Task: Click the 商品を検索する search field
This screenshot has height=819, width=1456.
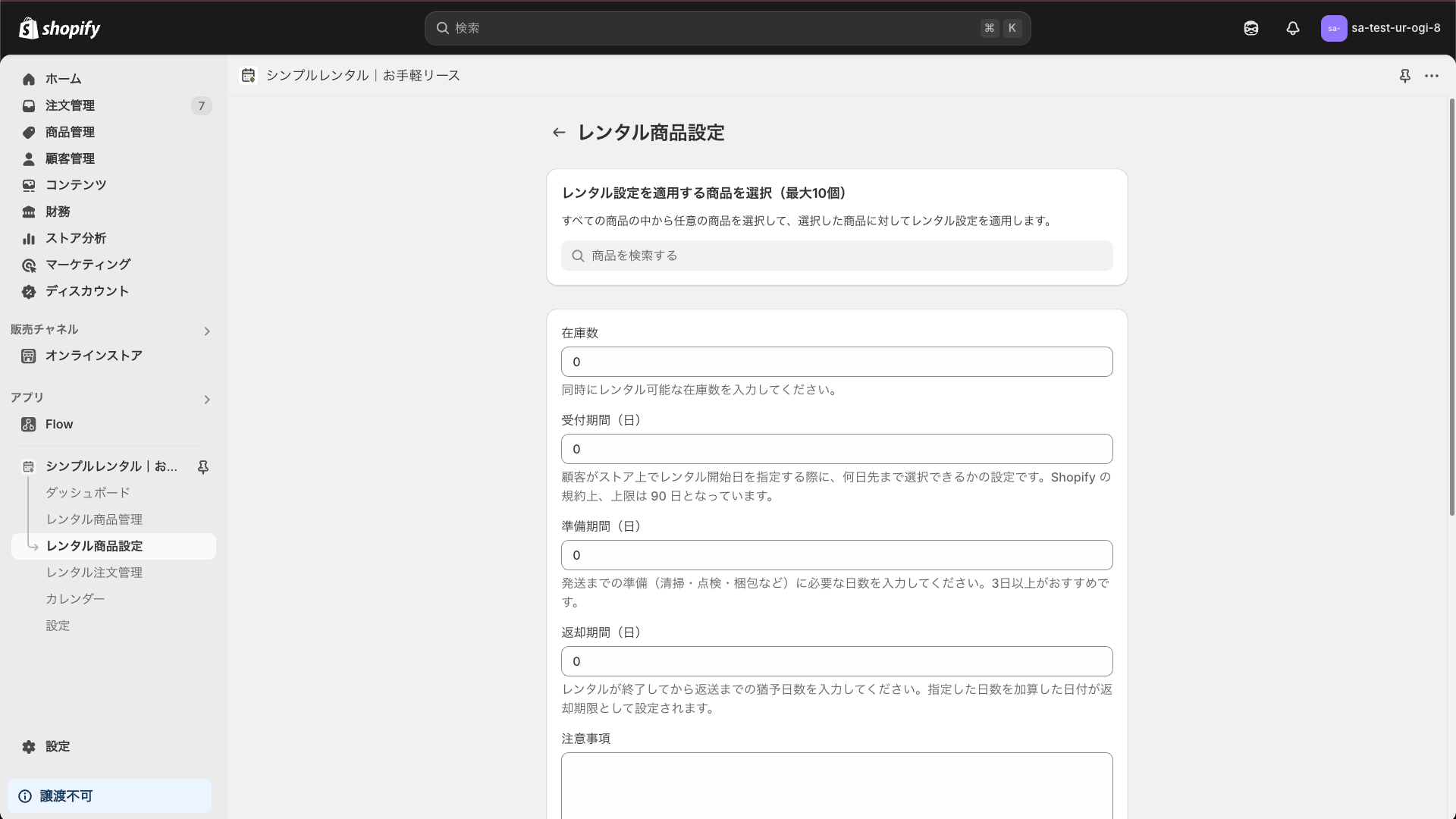Action: [837, 256]
